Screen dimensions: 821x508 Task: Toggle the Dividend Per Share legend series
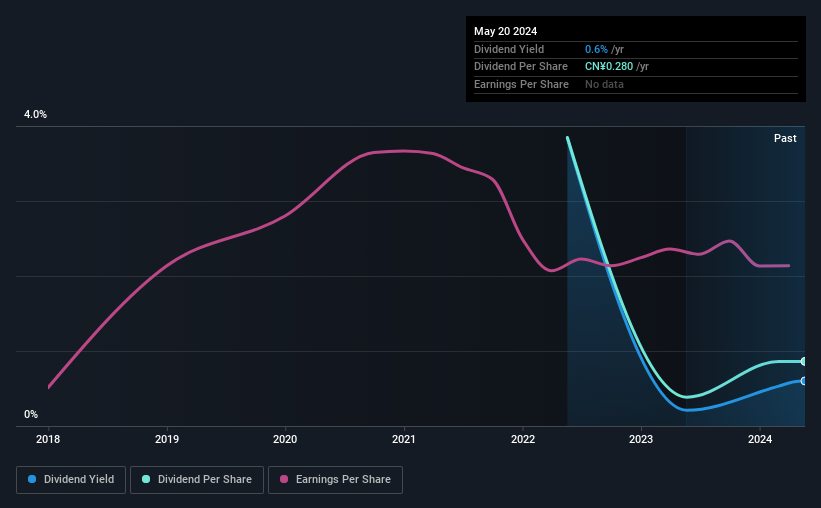tap(197, 480)
